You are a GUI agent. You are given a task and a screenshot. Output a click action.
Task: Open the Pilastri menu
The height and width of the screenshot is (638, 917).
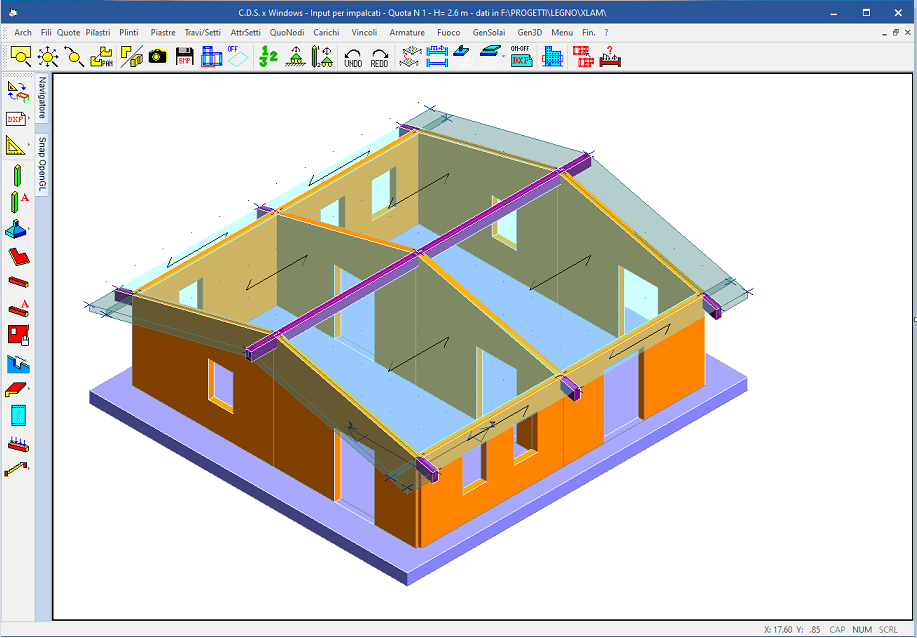tap(98, 32)
